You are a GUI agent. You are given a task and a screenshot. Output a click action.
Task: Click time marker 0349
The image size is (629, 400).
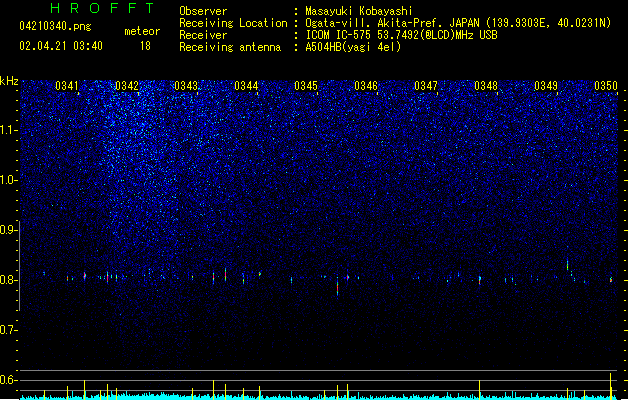point(546,86)
